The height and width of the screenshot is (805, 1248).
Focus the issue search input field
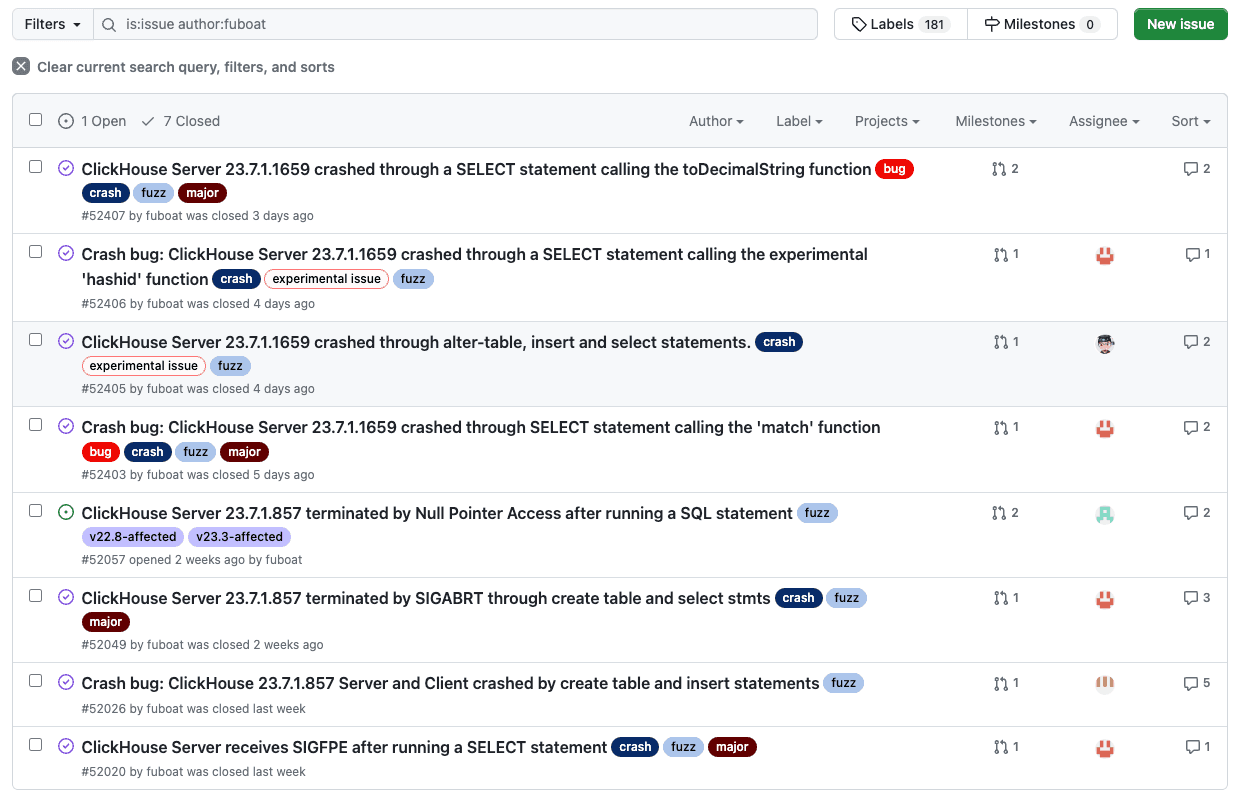pos(455,24)
